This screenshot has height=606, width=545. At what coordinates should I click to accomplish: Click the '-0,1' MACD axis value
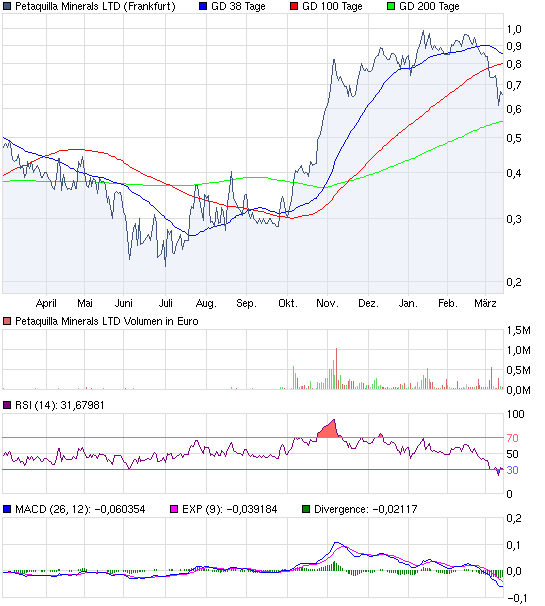click(x=517, y=599)
